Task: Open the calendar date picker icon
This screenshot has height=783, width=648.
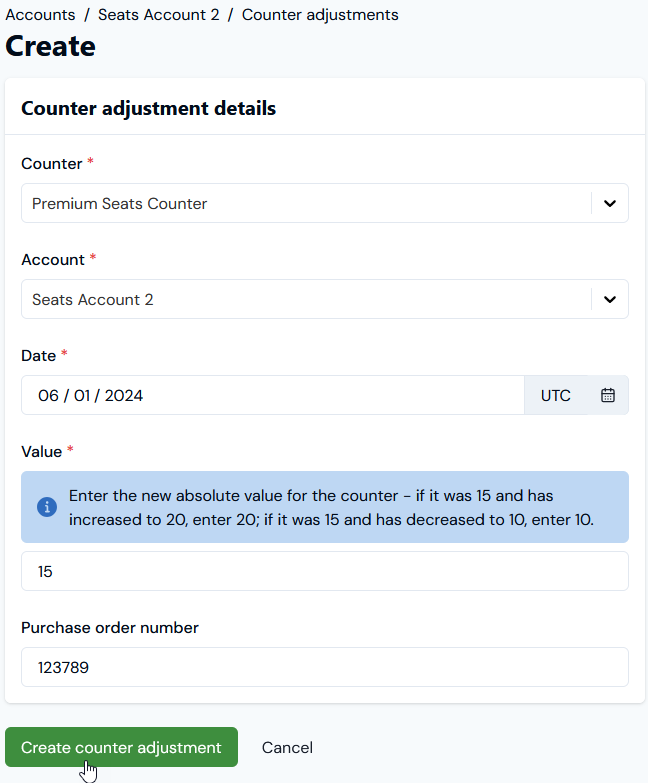Action: pyautogui.click(x=608, y=395)
